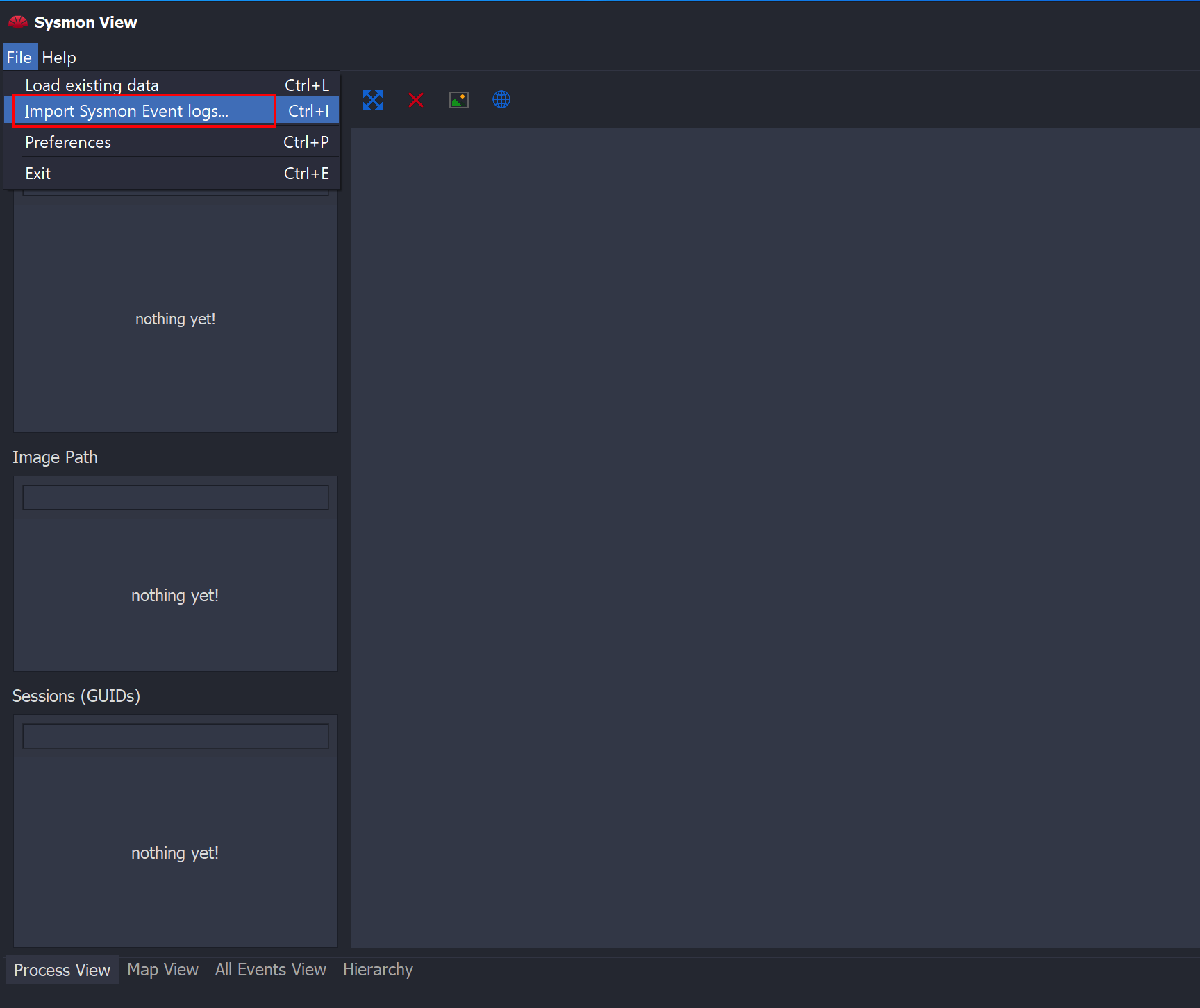Open the File menu

point(19,58)
